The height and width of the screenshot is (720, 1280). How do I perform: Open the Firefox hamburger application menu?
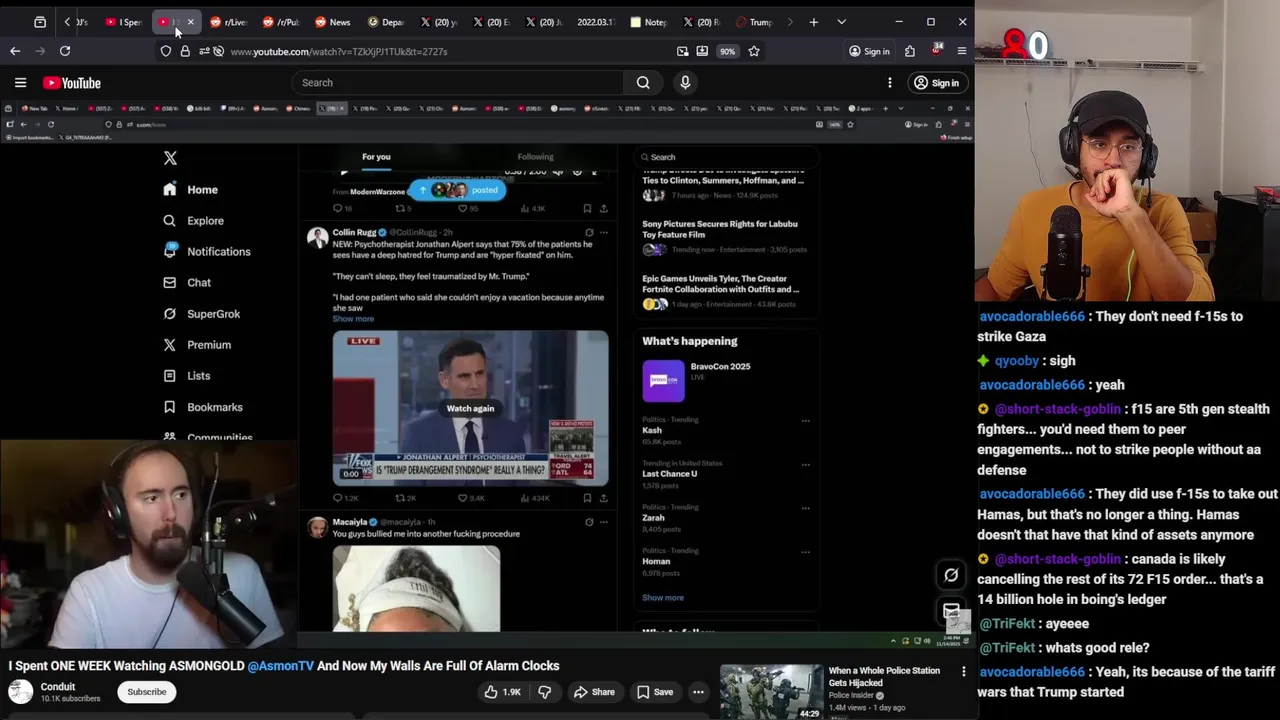tap(962, 51)
